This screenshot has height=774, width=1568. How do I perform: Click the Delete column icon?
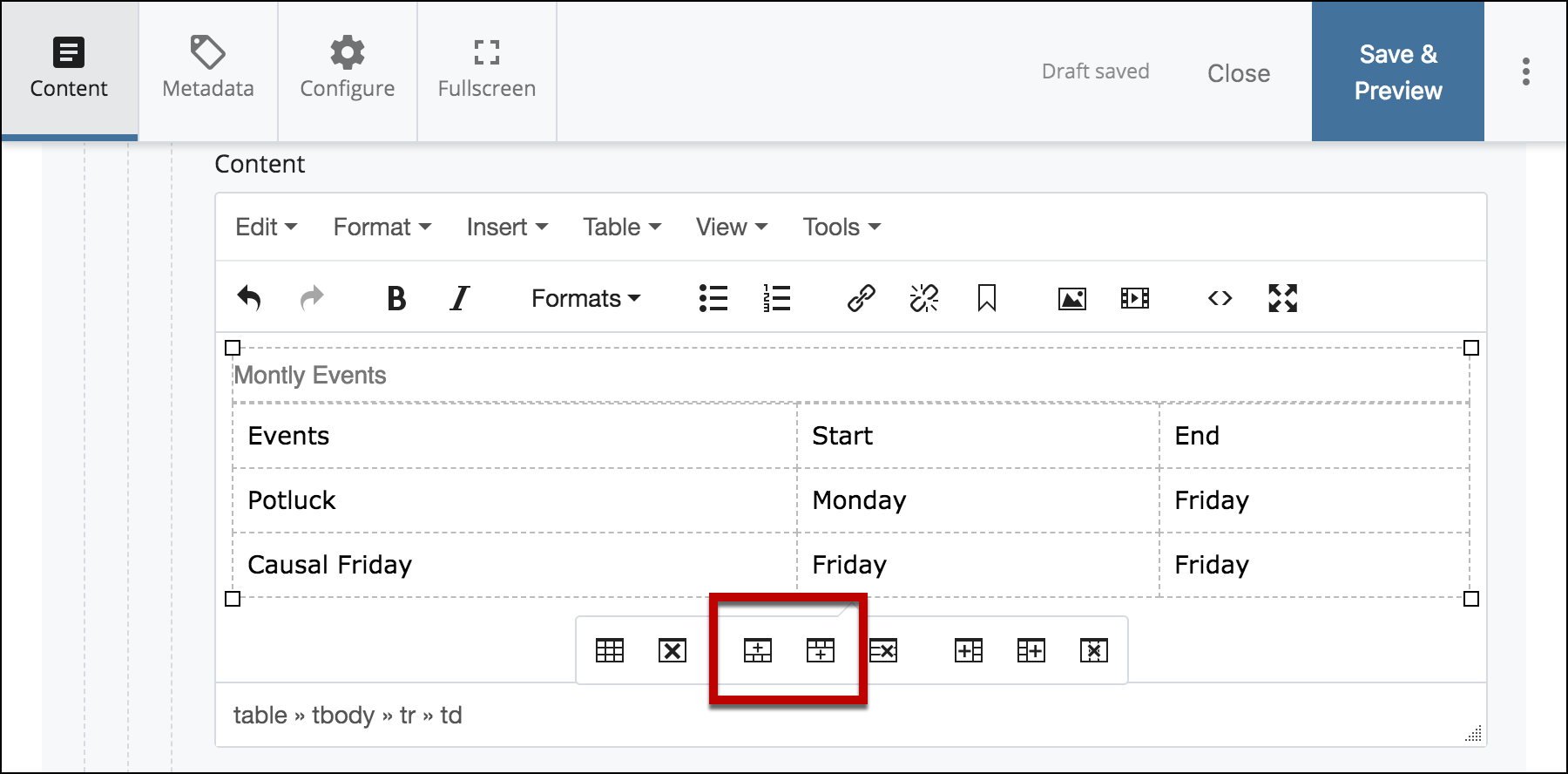tap(1093, 650)
